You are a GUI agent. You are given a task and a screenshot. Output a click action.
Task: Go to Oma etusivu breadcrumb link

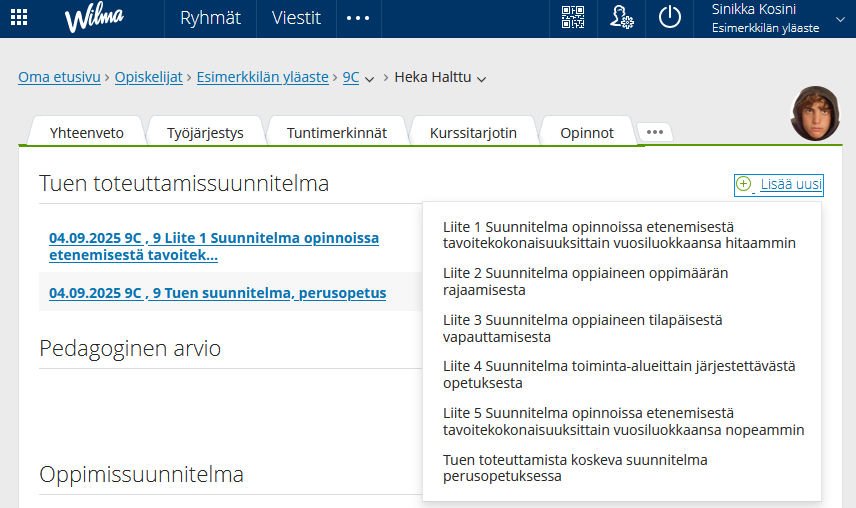(x=59, y=77)
